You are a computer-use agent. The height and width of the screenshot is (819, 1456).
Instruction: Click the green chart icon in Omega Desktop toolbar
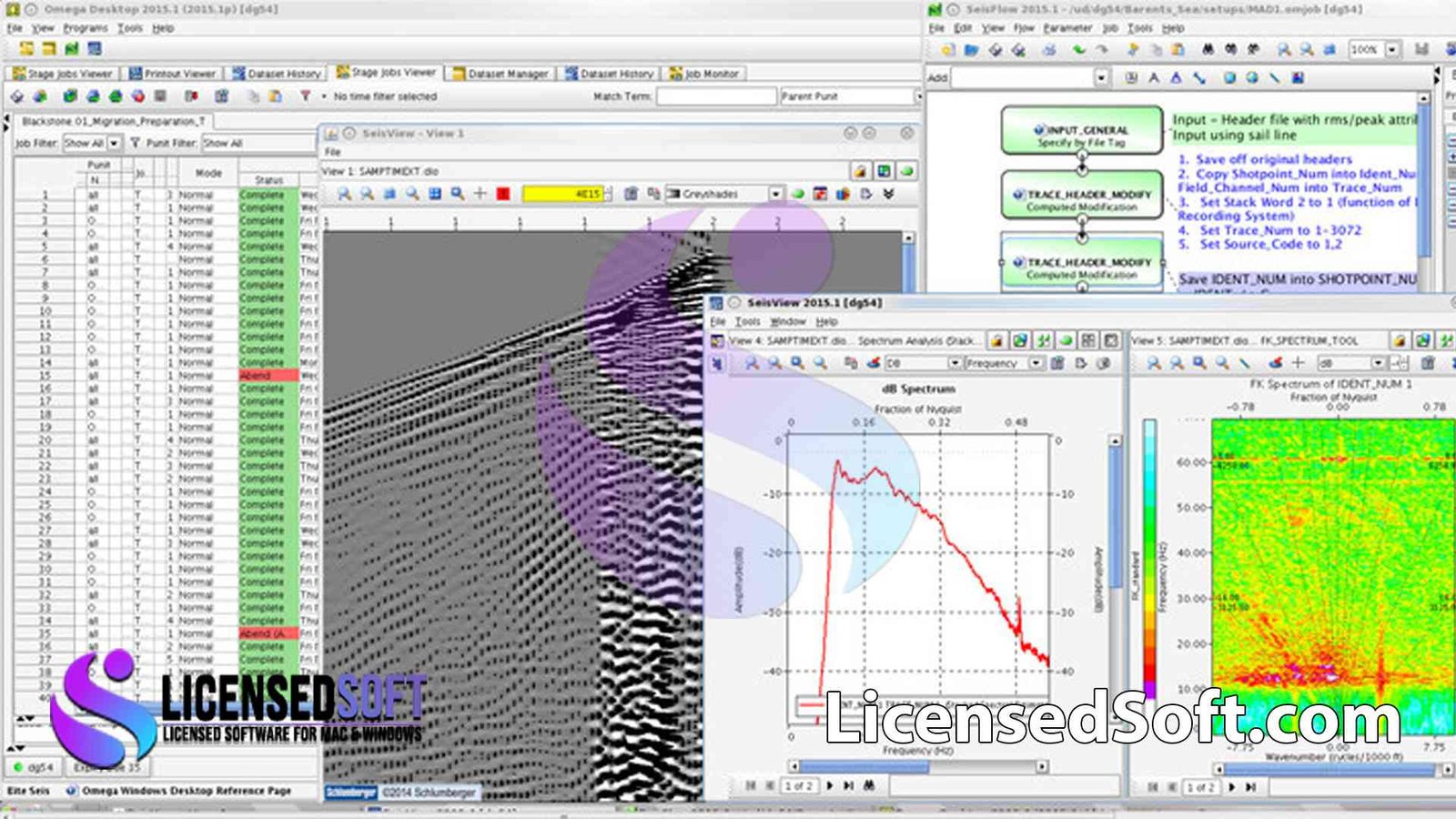[72, 48]
